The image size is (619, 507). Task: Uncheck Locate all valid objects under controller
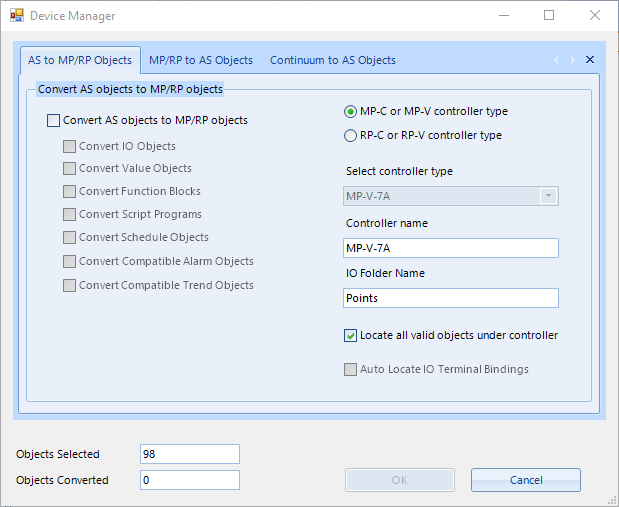[x=350, y=336]
